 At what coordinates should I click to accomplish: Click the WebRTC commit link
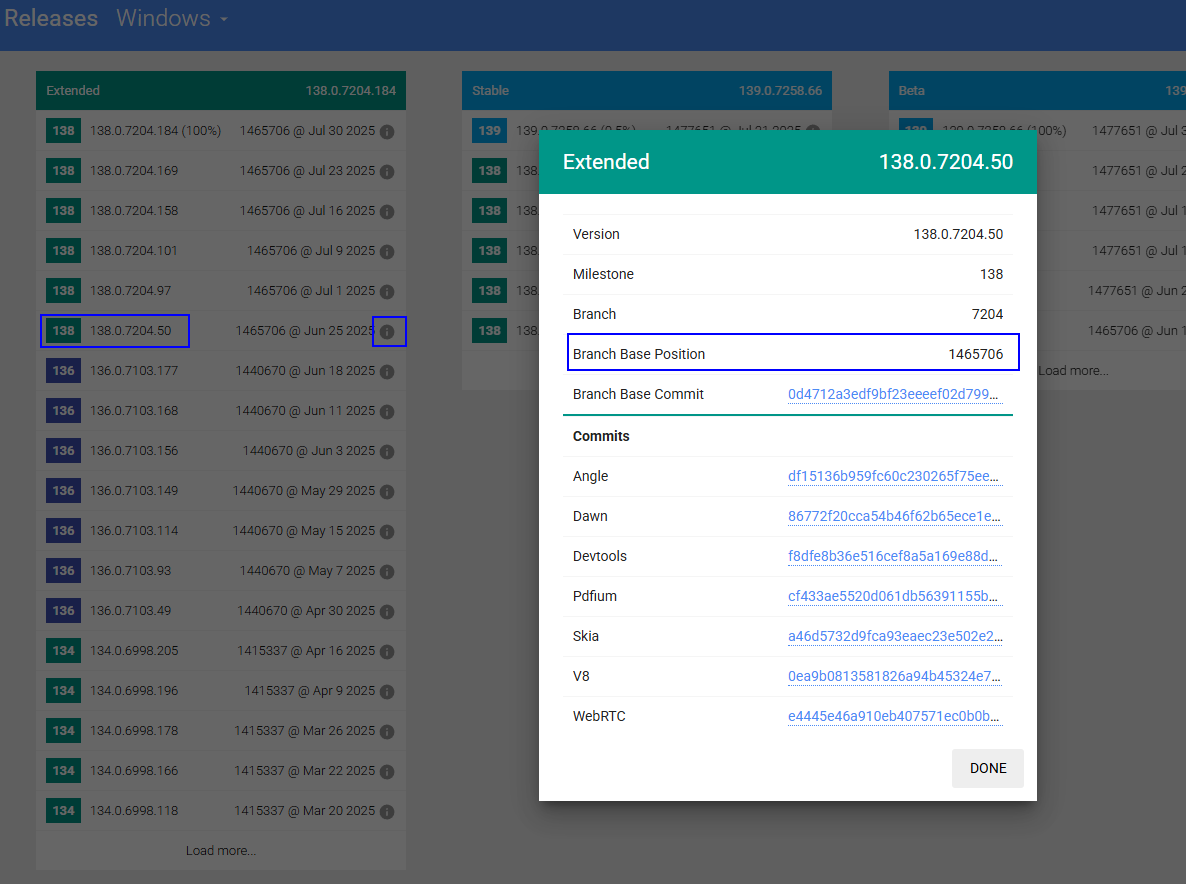tap(894, 716)
